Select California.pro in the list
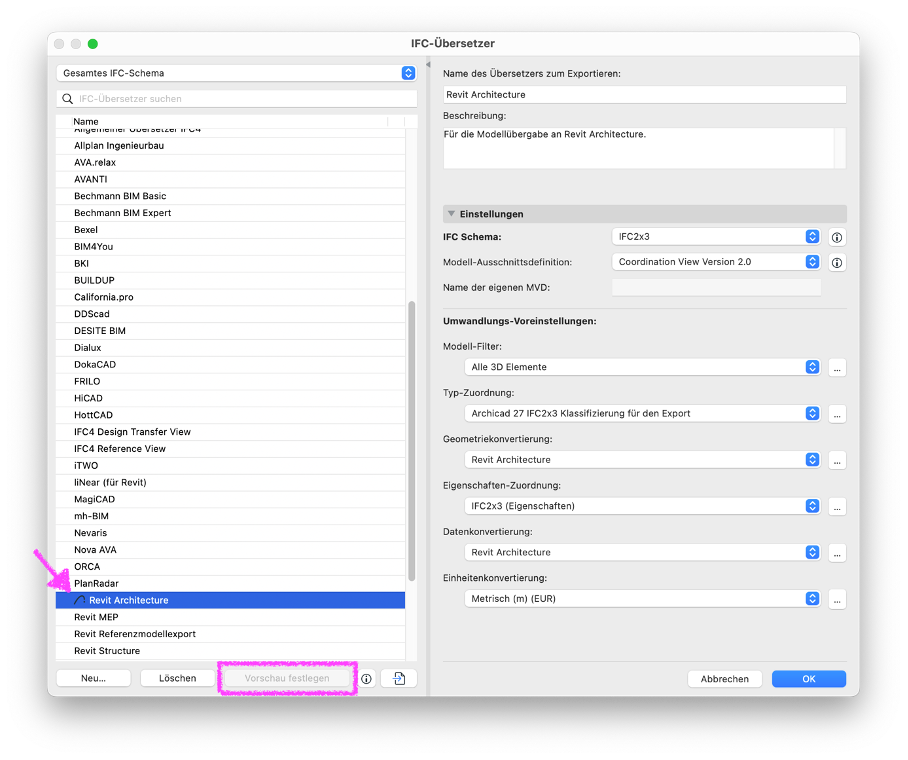This screenshot has height=760, width=908. [230, 297]
